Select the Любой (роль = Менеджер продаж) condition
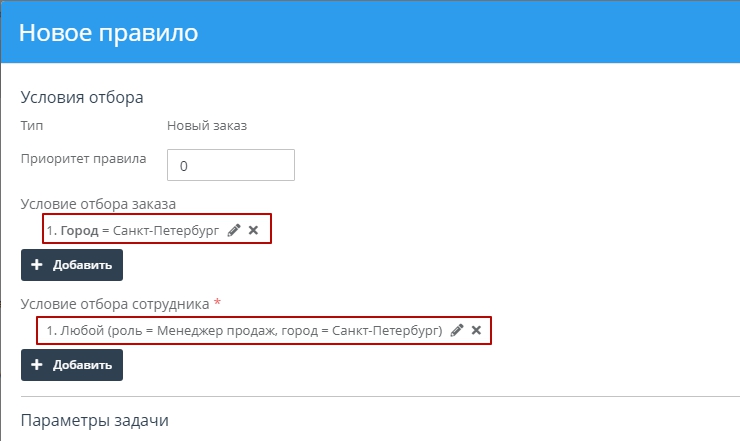740x441 pixels. coord(245,330)
